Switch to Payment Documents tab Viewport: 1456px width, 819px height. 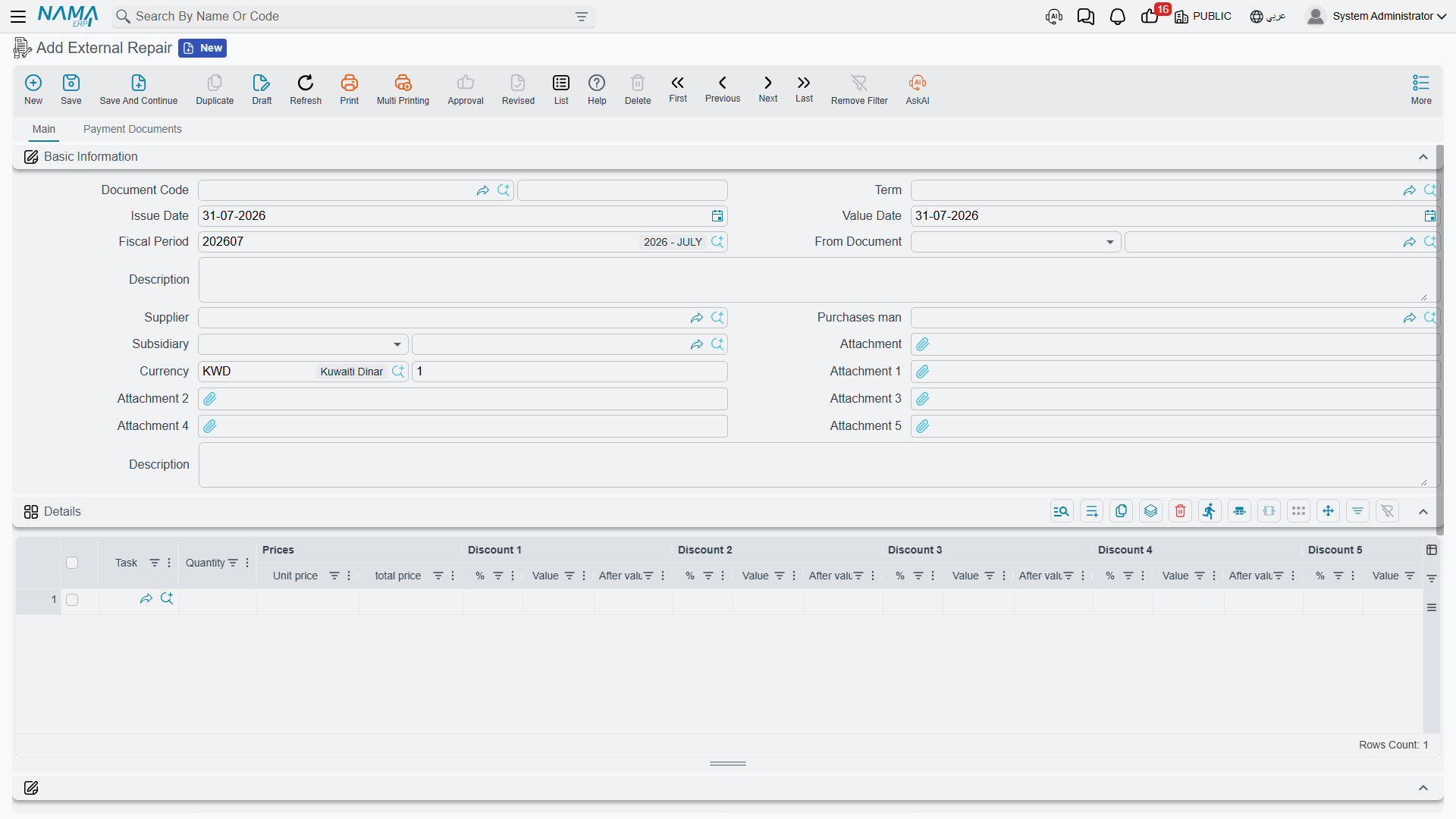point(133,129)
